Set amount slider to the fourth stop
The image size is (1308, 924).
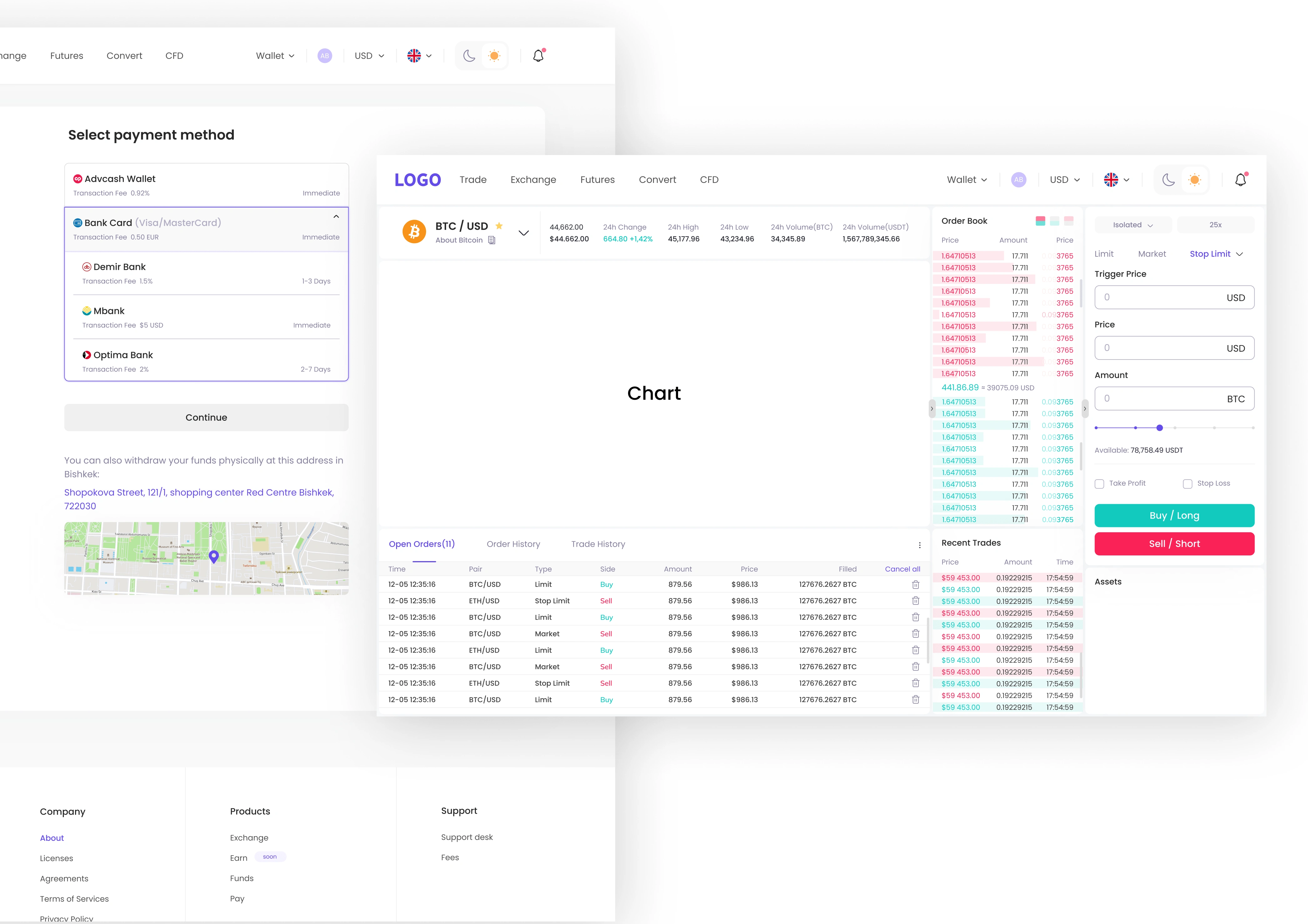coord(1214,428)
